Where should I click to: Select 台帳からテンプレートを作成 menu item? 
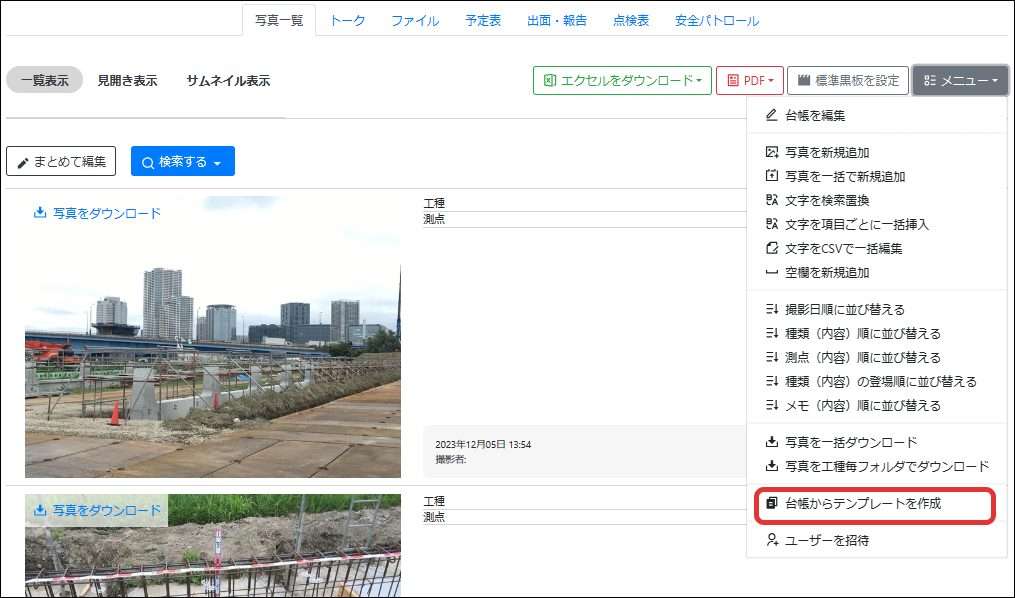[x=863, y=503]
